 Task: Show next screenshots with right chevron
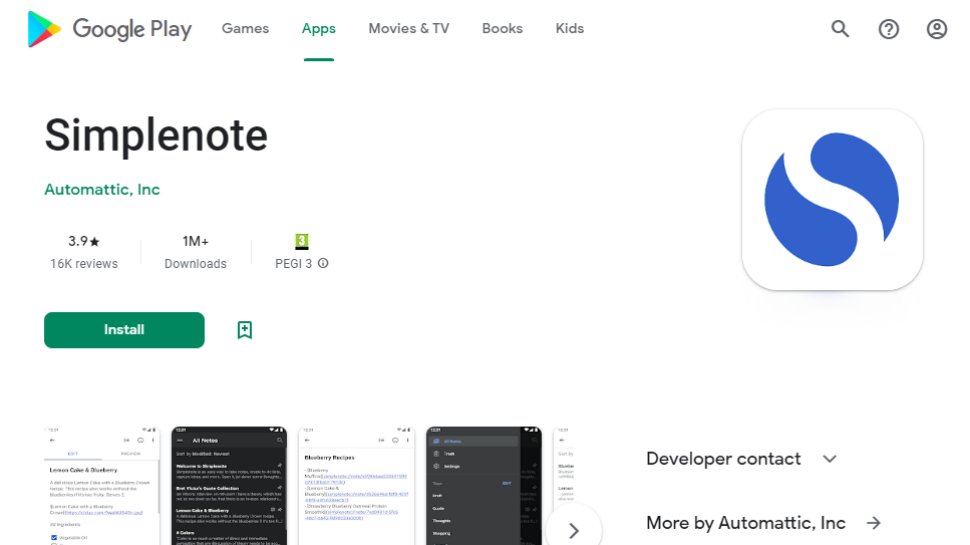573,530
